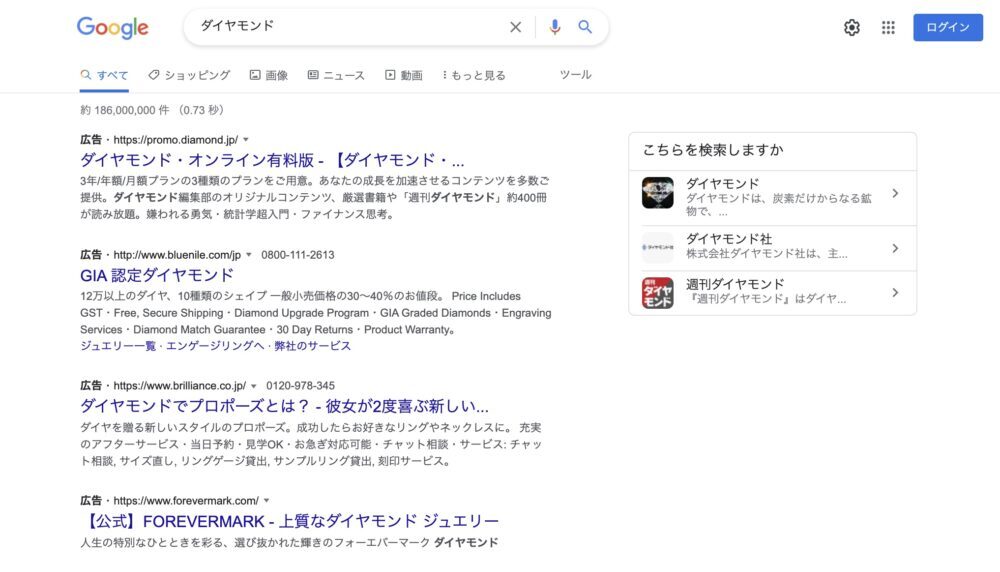Click the ジュエリー一覧 sitelink
This screenshot has width=1000, height=572.
[118, 346]
